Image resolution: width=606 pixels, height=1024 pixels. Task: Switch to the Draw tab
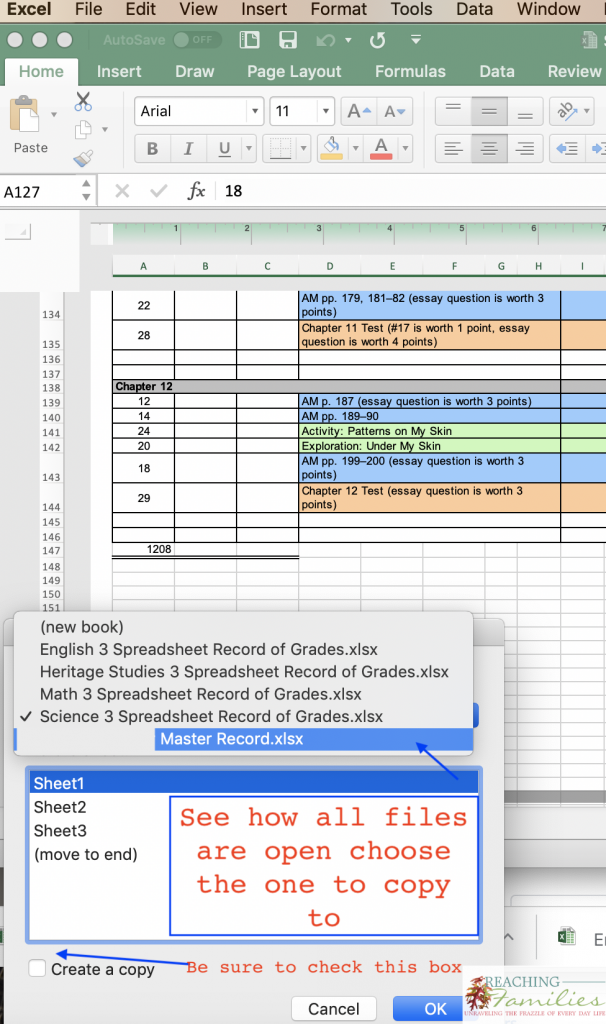(195, 72)
